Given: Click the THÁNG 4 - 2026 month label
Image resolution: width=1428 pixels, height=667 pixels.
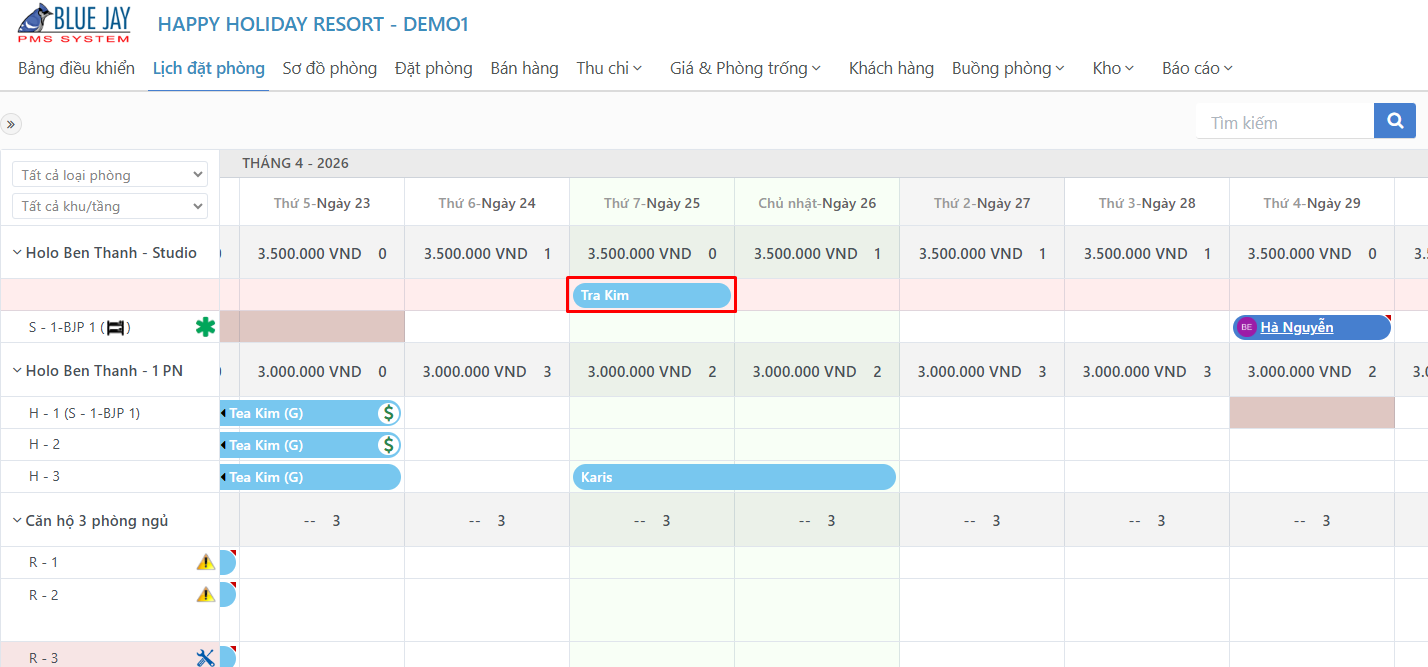Looking at the screenshot, I should pyautogui.click(x=295, y=163).
